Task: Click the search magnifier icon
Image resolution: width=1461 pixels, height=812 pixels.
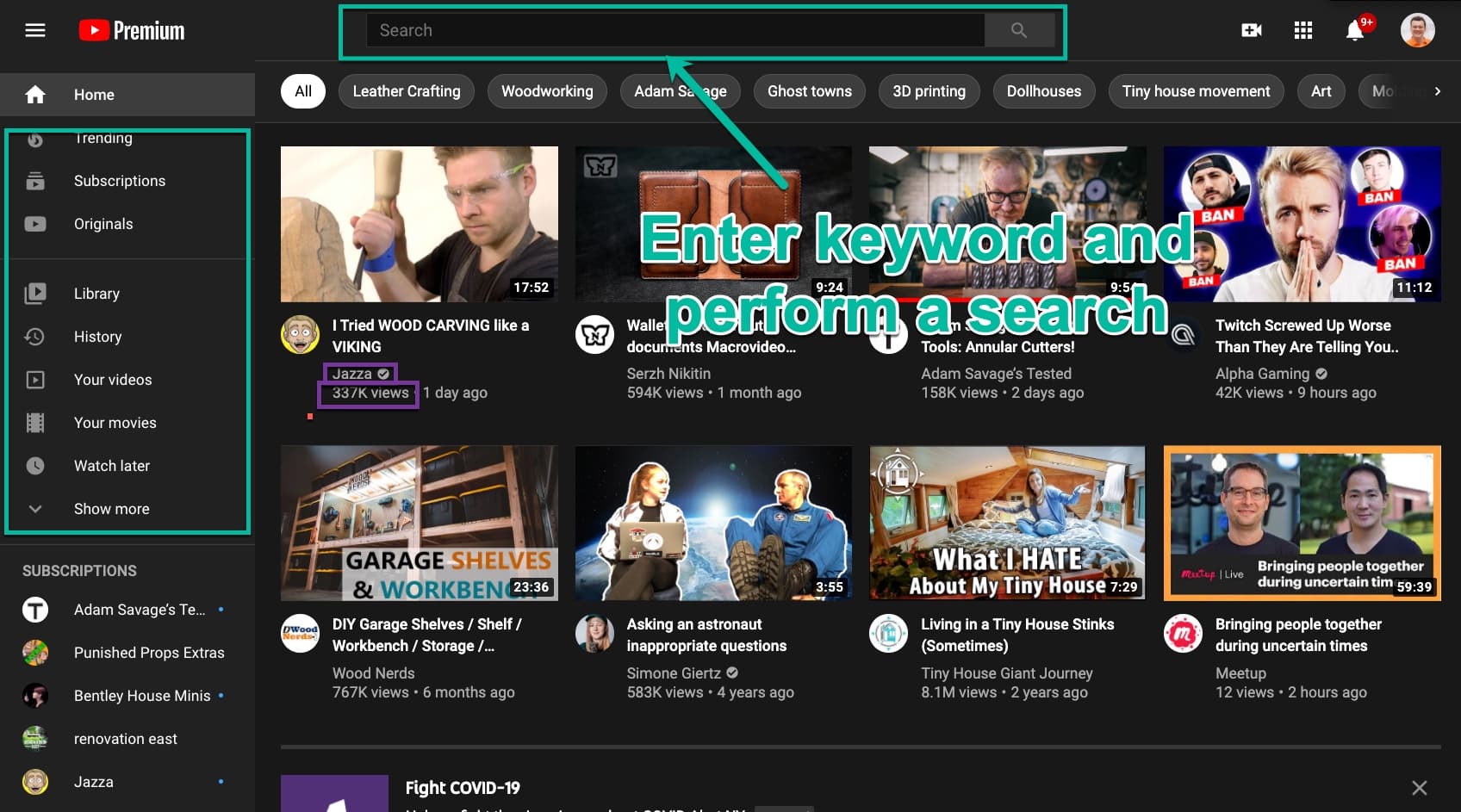Action: click(1019, 29)
